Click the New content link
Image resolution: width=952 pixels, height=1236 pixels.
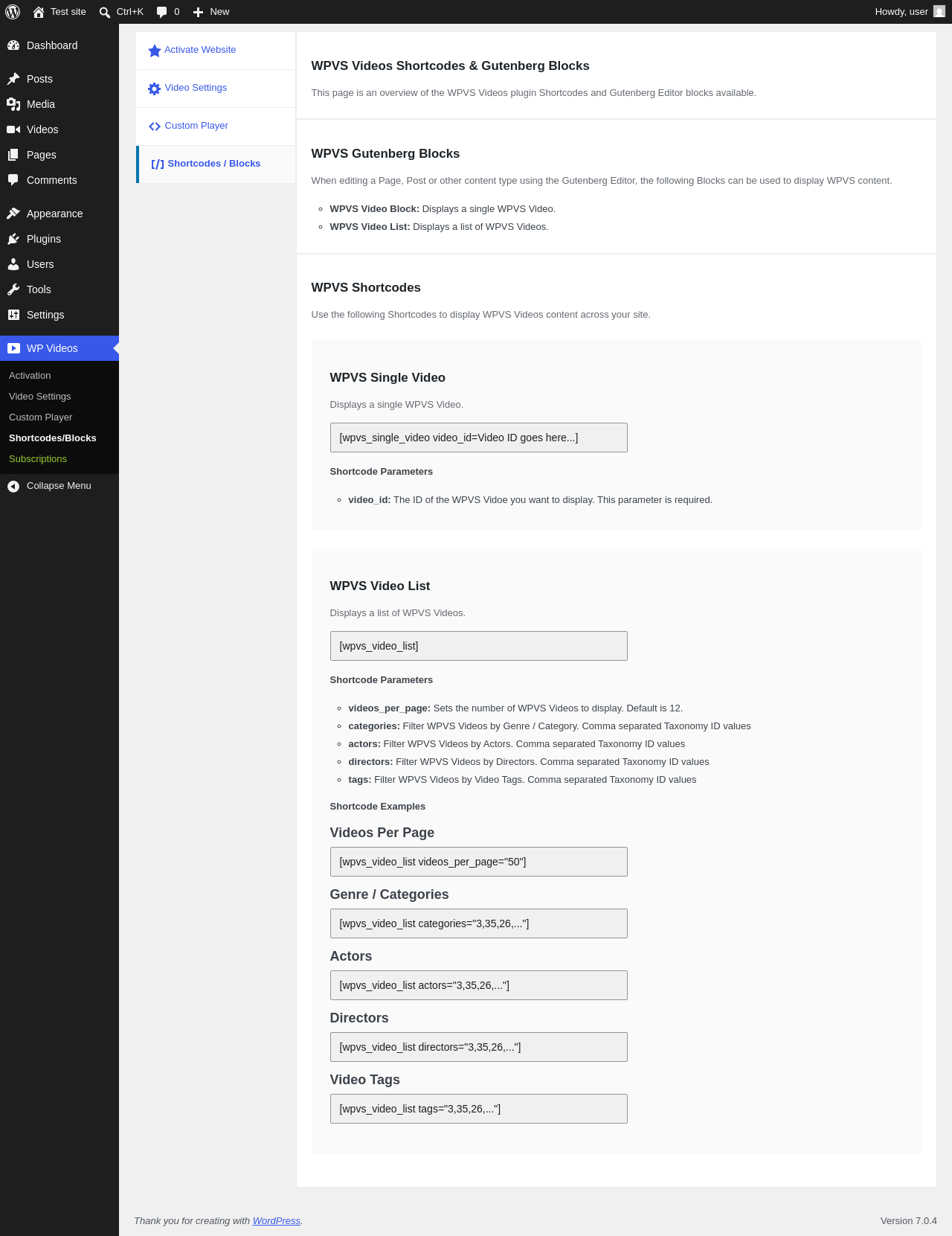[211, 12]
